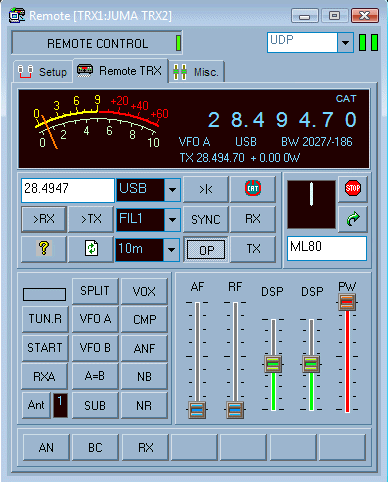Click the frequency input field 28.4947
The width and height of the screenshot is (388, 482).
click(x=68, y=190)
